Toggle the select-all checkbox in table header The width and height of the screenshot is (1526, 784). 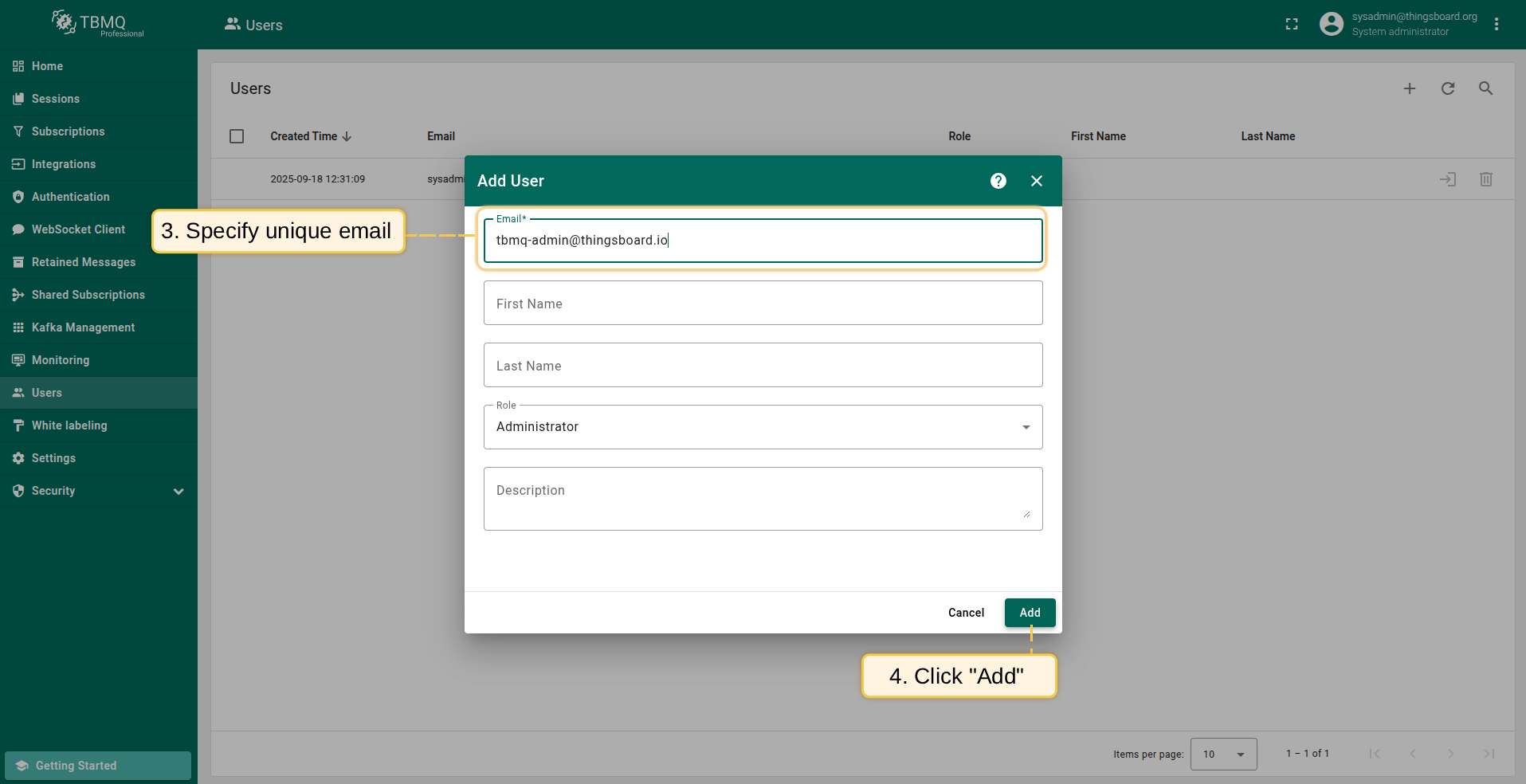coord(237,136)
